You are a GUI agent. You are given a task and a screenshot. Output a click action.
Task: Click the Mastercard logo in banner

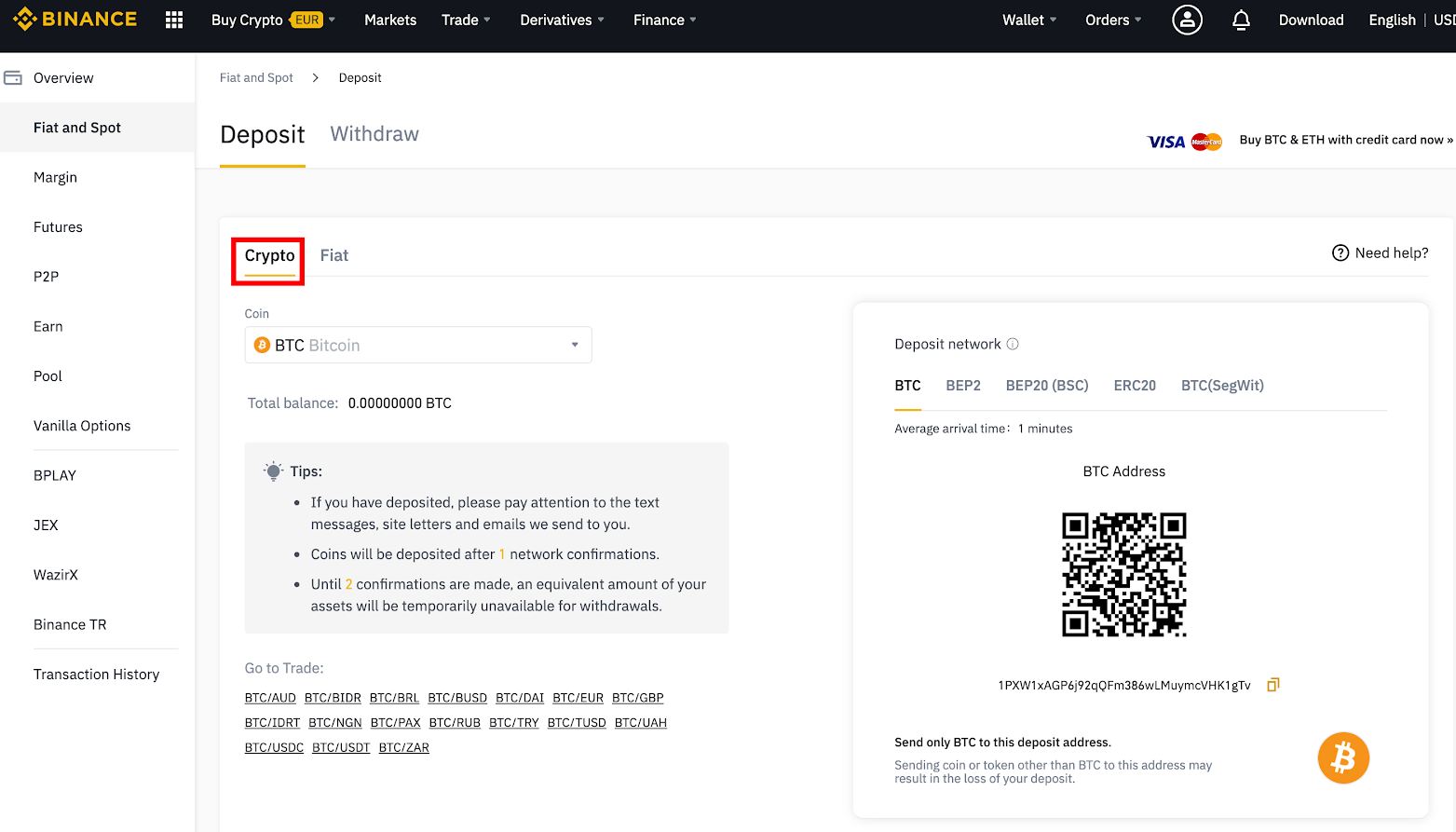pyautogui.click(x=1206, y=142)
